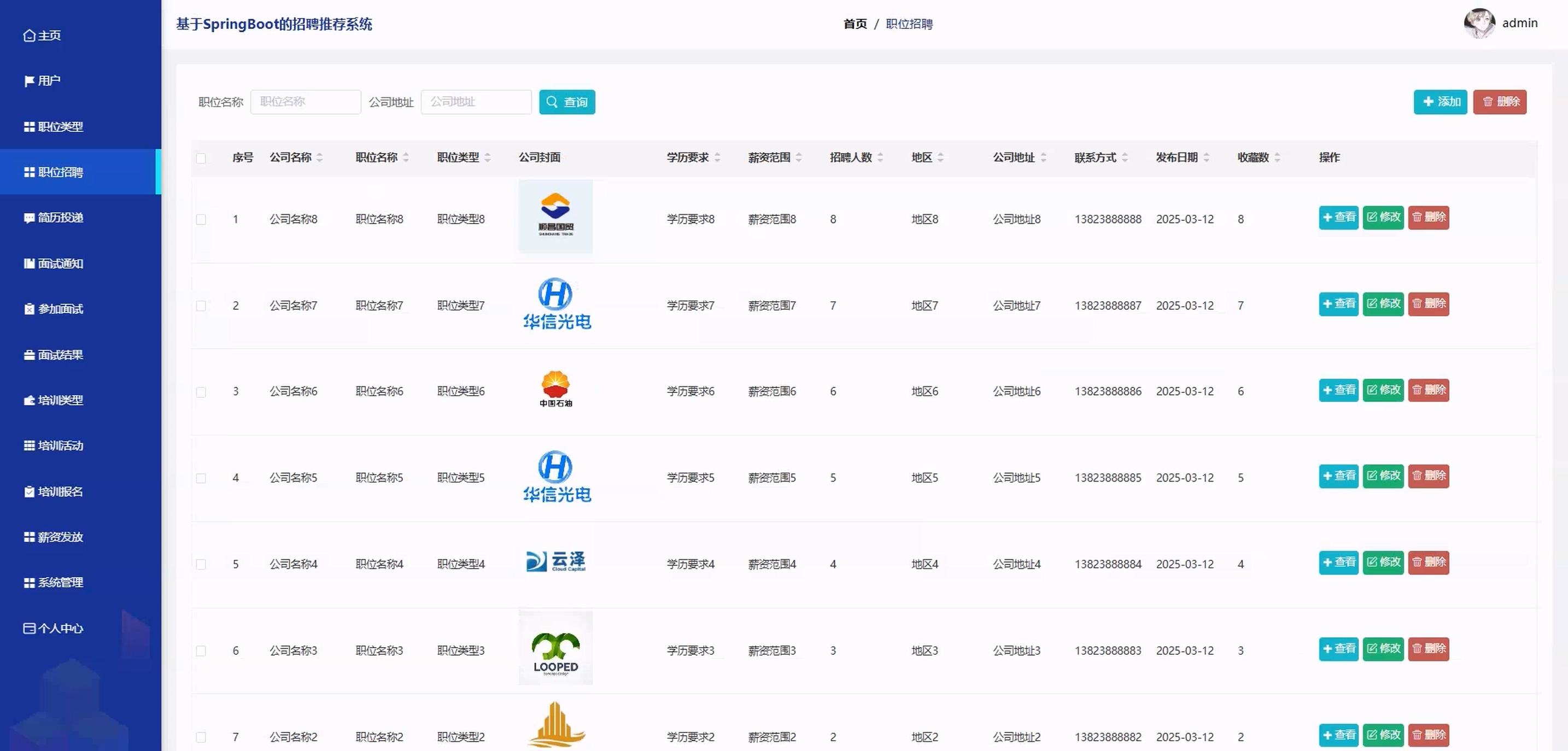Toggle the select-all checkbox in table header
This screenshot has width=1568, height=751.
coord(201,158)
